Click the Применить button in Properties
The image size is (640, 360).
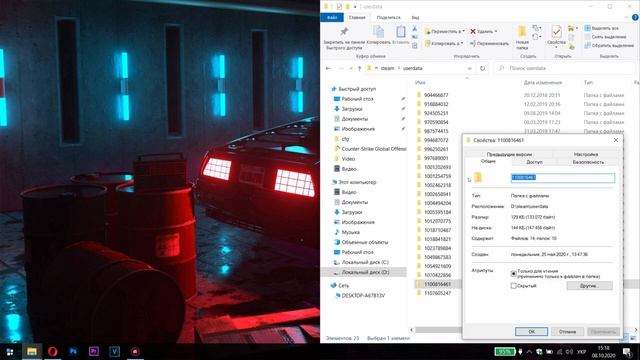coord(603,331)
